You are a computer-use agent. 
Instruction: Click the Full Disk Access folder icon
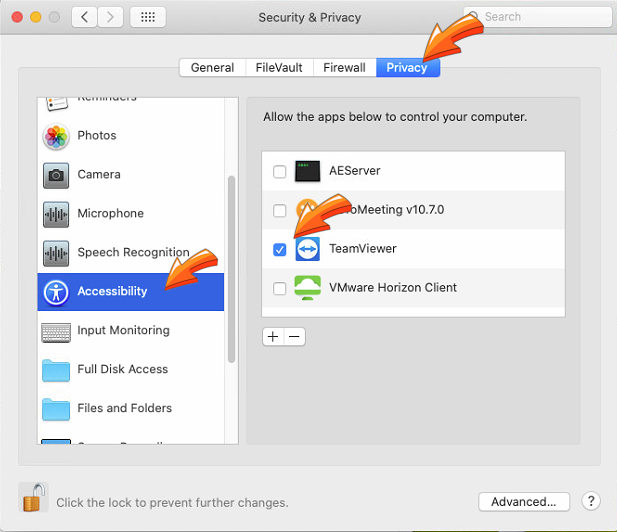56,370
